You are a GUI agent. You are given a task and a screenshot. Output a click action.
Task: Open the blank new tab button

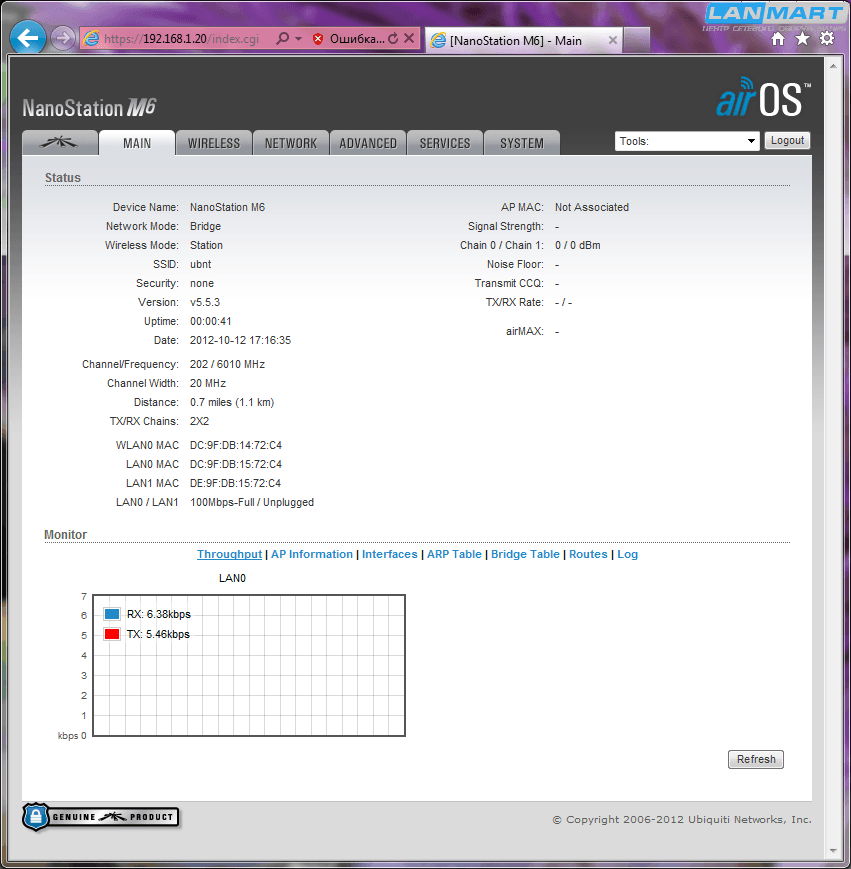pos(637,40)
